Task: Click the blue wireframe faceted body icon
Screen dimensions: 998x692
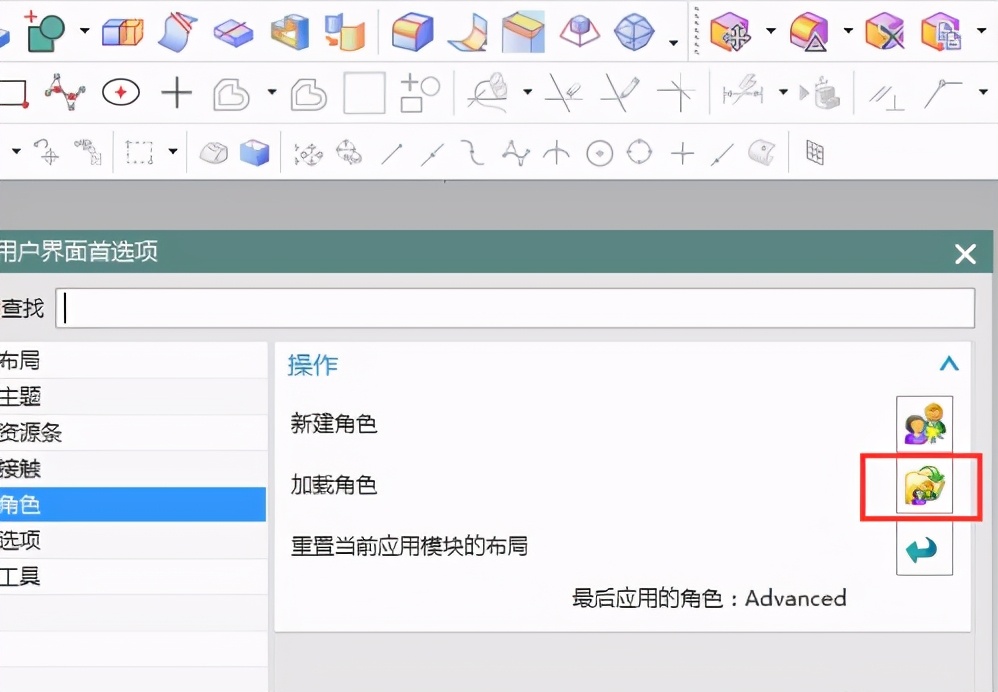Action: click(x=634, y=31)
